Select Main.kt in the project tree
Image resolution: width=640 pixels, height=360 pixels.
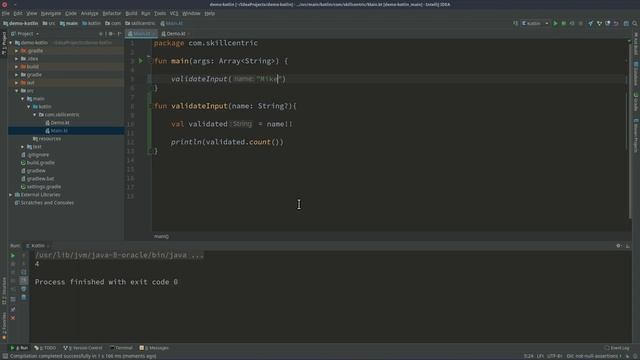59,131
